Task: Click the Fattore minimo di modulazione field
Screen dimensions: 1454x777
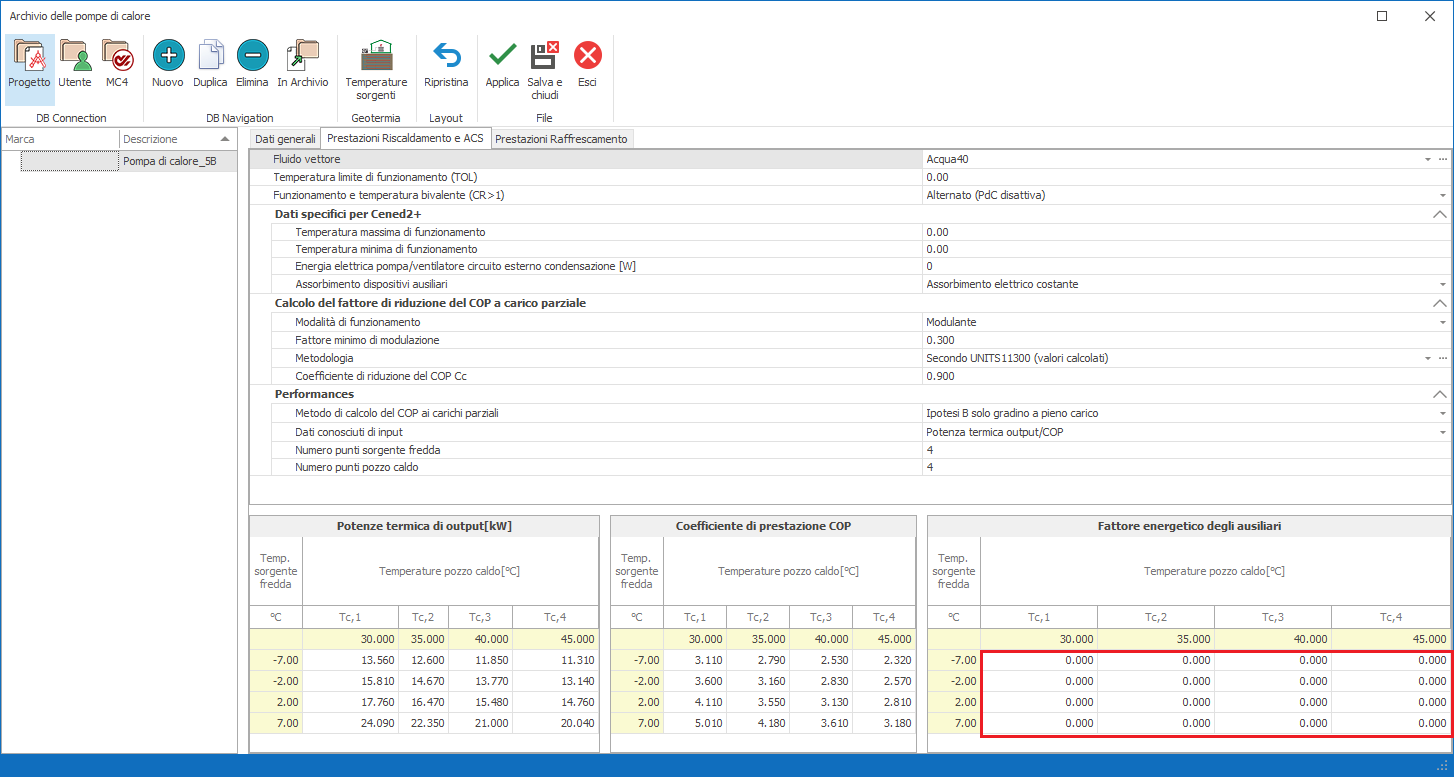Action: pyautogui.click(x=1180, y=340)
